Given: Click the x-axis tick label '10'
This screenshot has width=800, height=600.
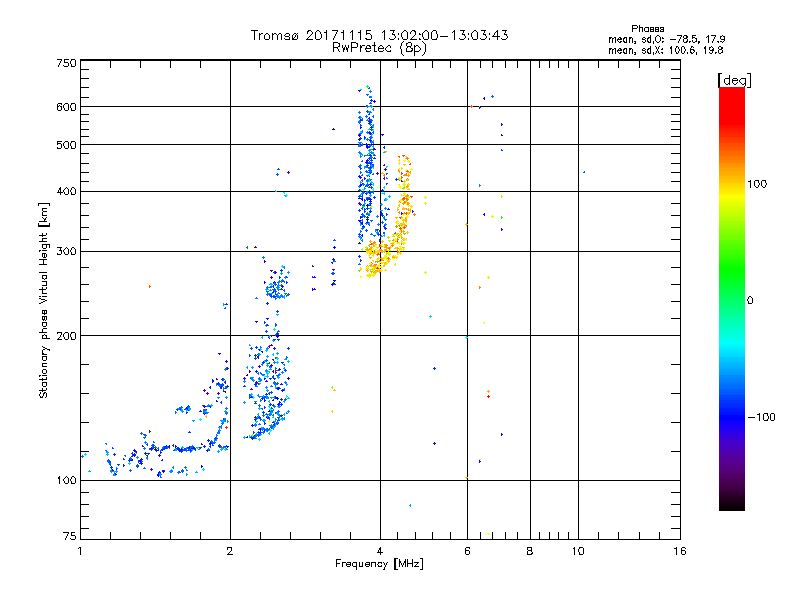Looking at the screenshot, I should pos(578,551).
